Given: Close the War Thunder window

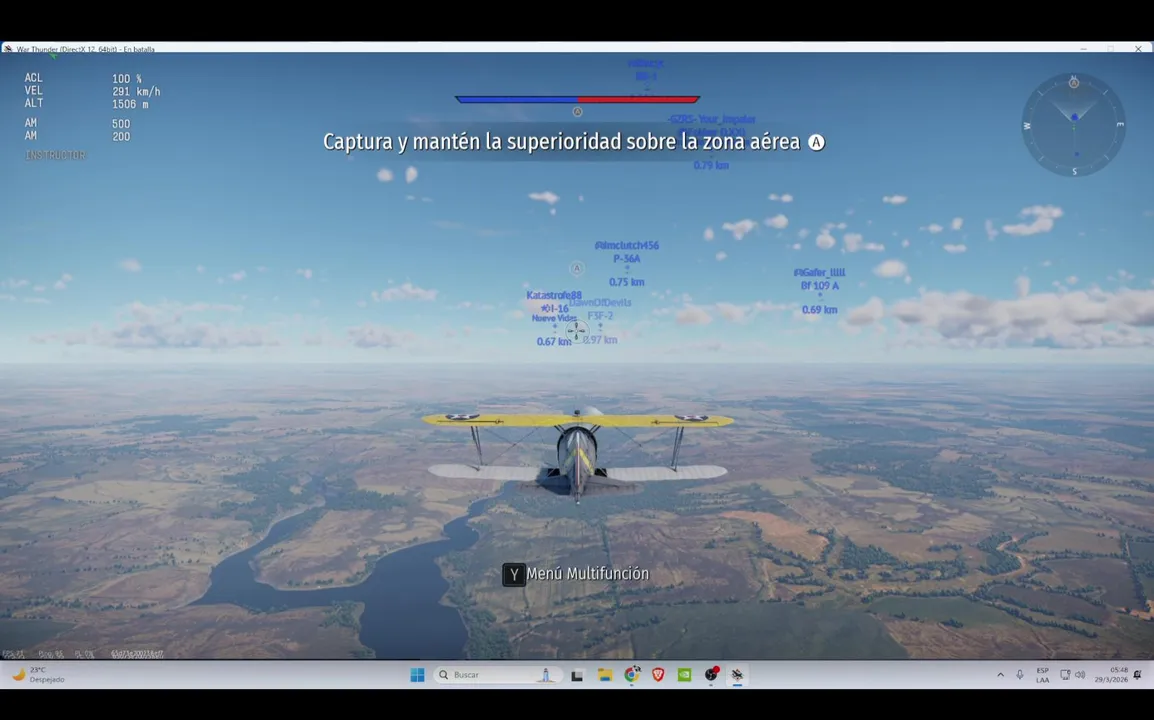Looking at the screenshot, I should [1138, 49].
